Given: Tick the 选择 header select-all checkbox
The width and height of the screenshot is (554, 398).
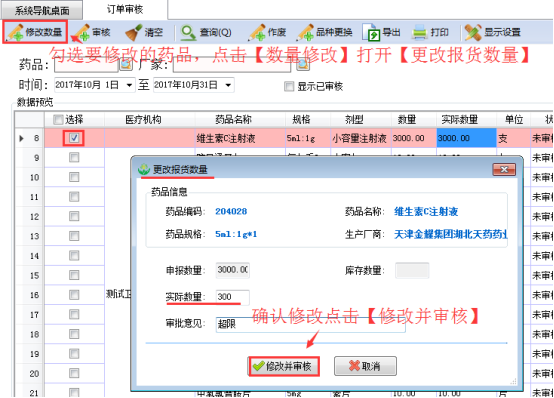Looking at the screenshot, I should (58, 119).
